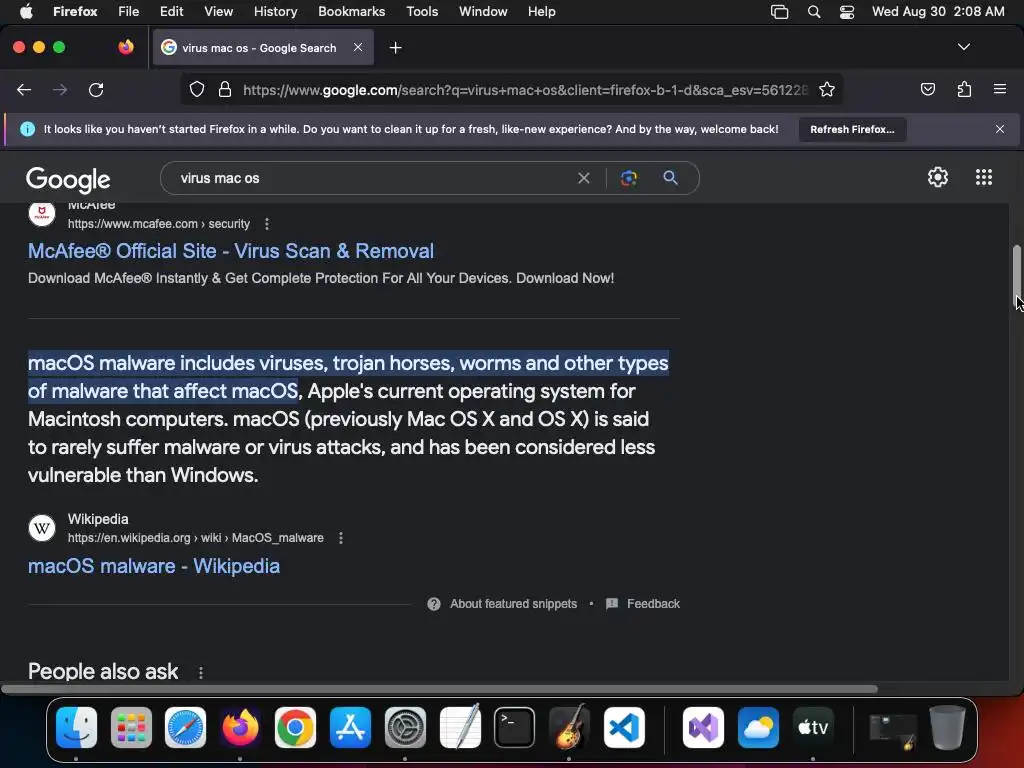Open Google quick settings gear
Image resolution: width=1024 pixels, height=768 pixels.
pyautogui.click(x=938, y=177)
